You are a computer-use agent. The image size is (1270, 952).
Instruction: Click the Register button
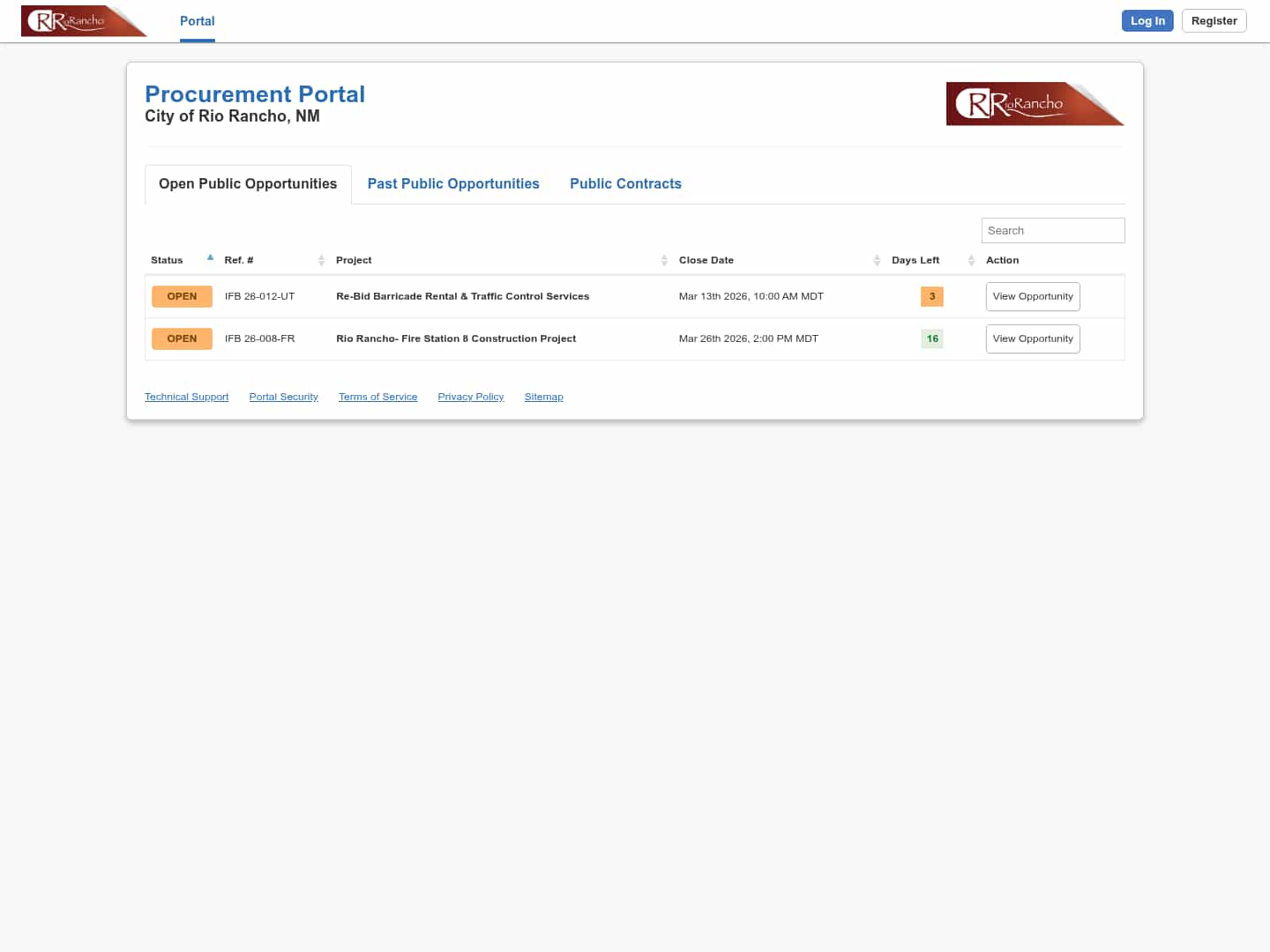point(1214,20)
